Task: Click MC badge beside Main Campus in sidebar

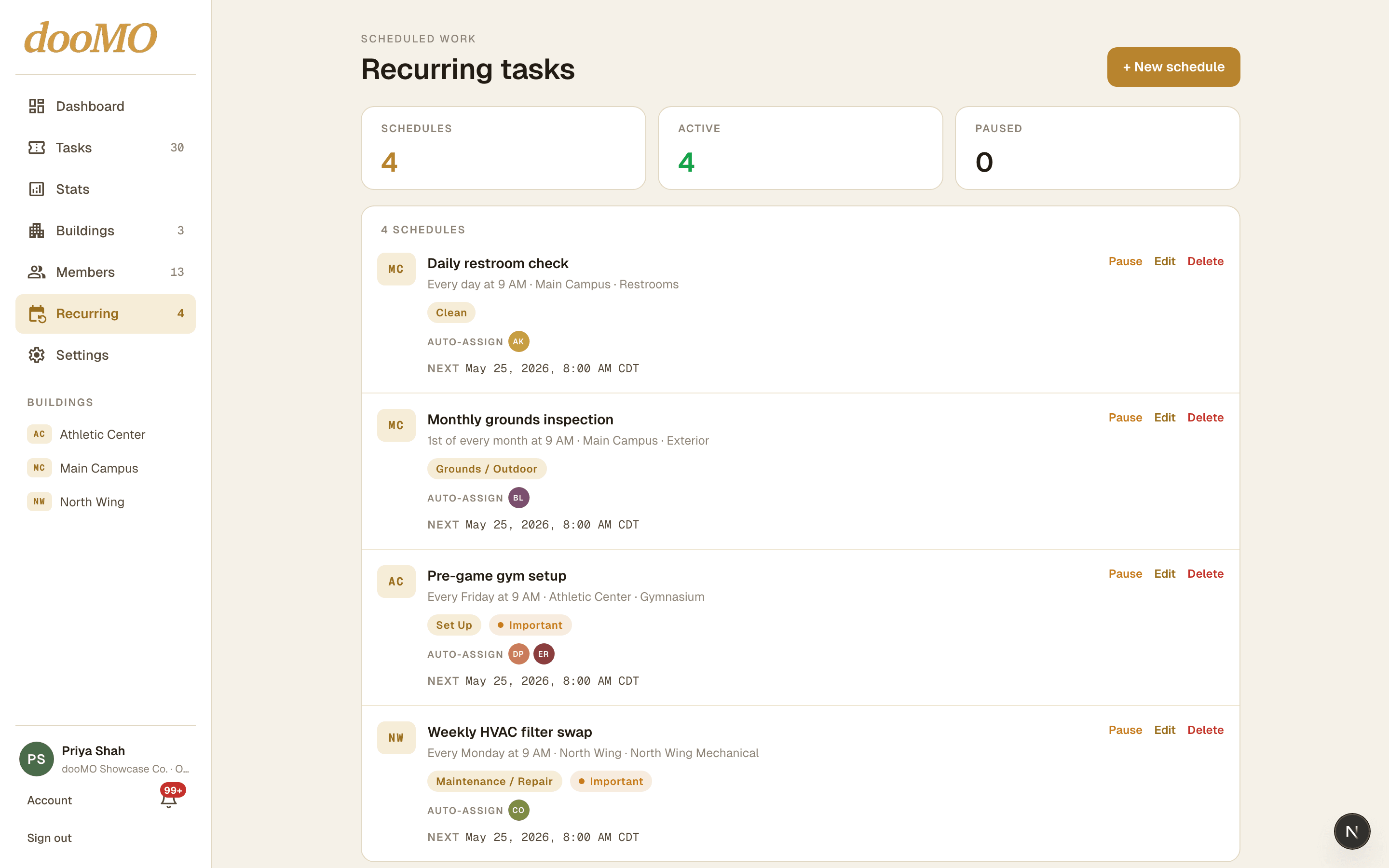Action: point(39,468)
